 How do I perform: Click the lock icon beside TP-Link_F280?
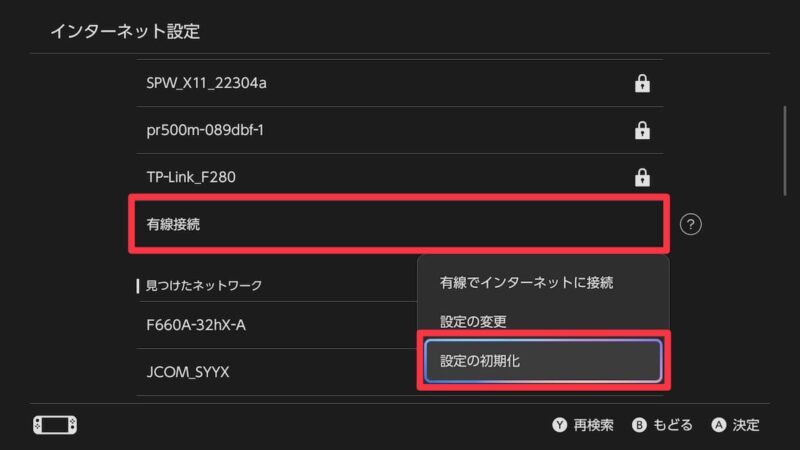pos(642,177)
